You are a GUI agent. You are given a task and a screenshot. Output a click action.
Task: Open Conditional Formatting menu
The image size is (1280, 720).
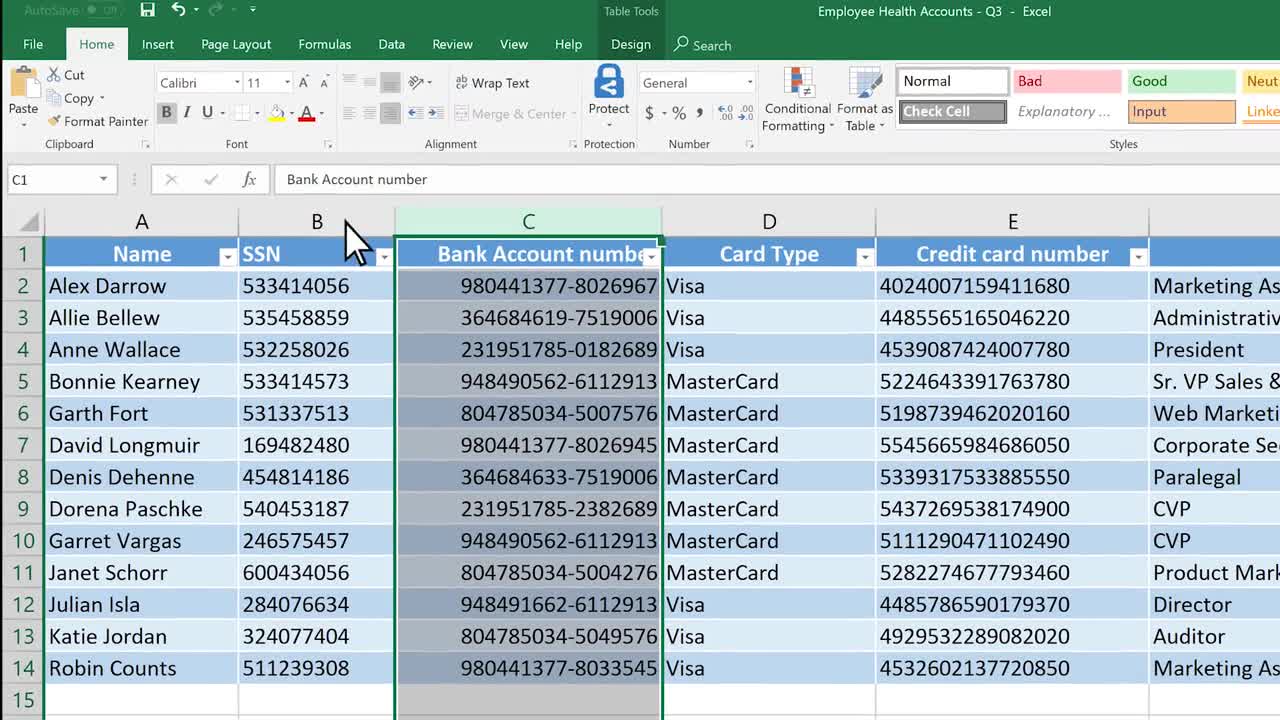point(797,100)
